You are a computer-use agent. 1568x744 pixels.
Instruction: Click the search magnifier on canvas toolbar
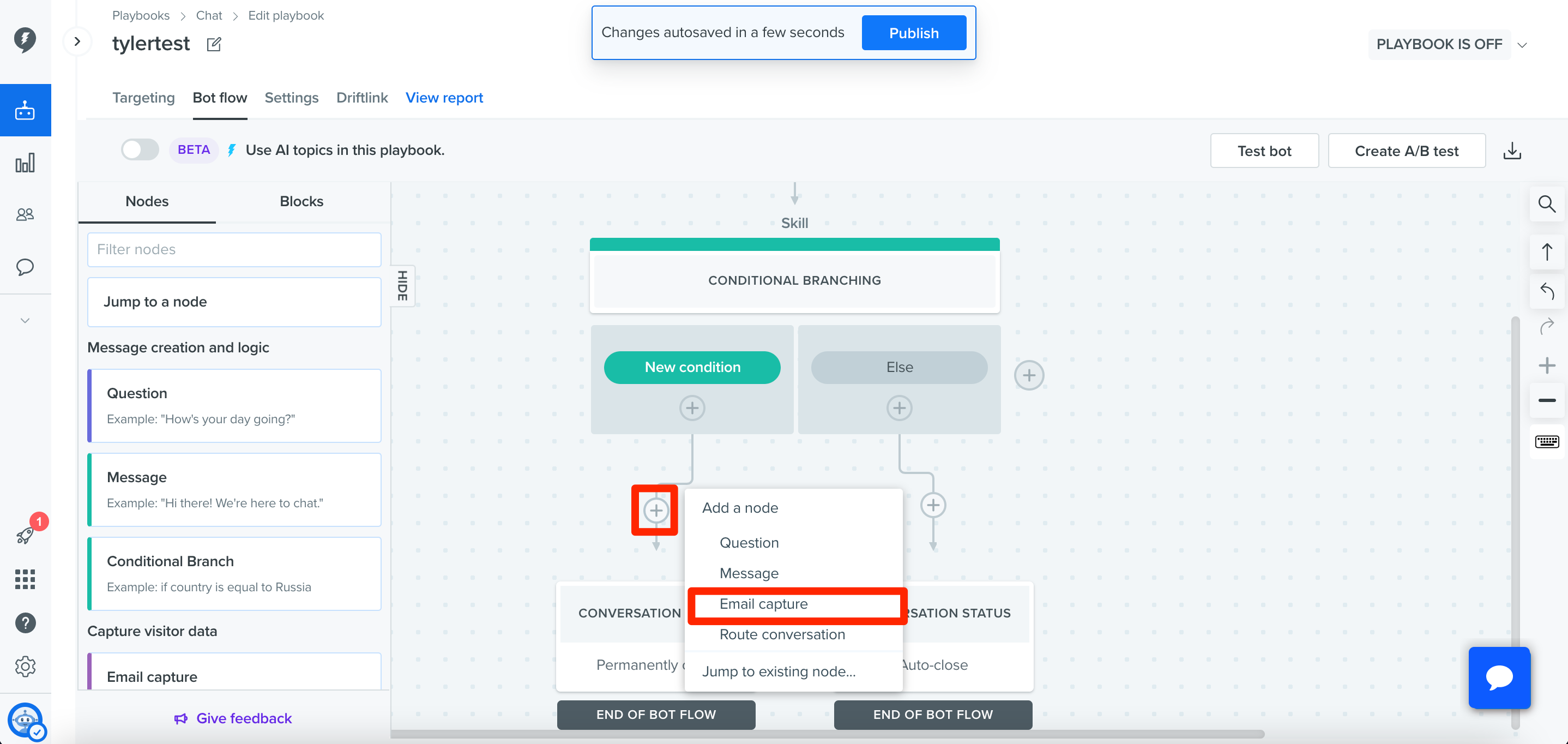1546,203
